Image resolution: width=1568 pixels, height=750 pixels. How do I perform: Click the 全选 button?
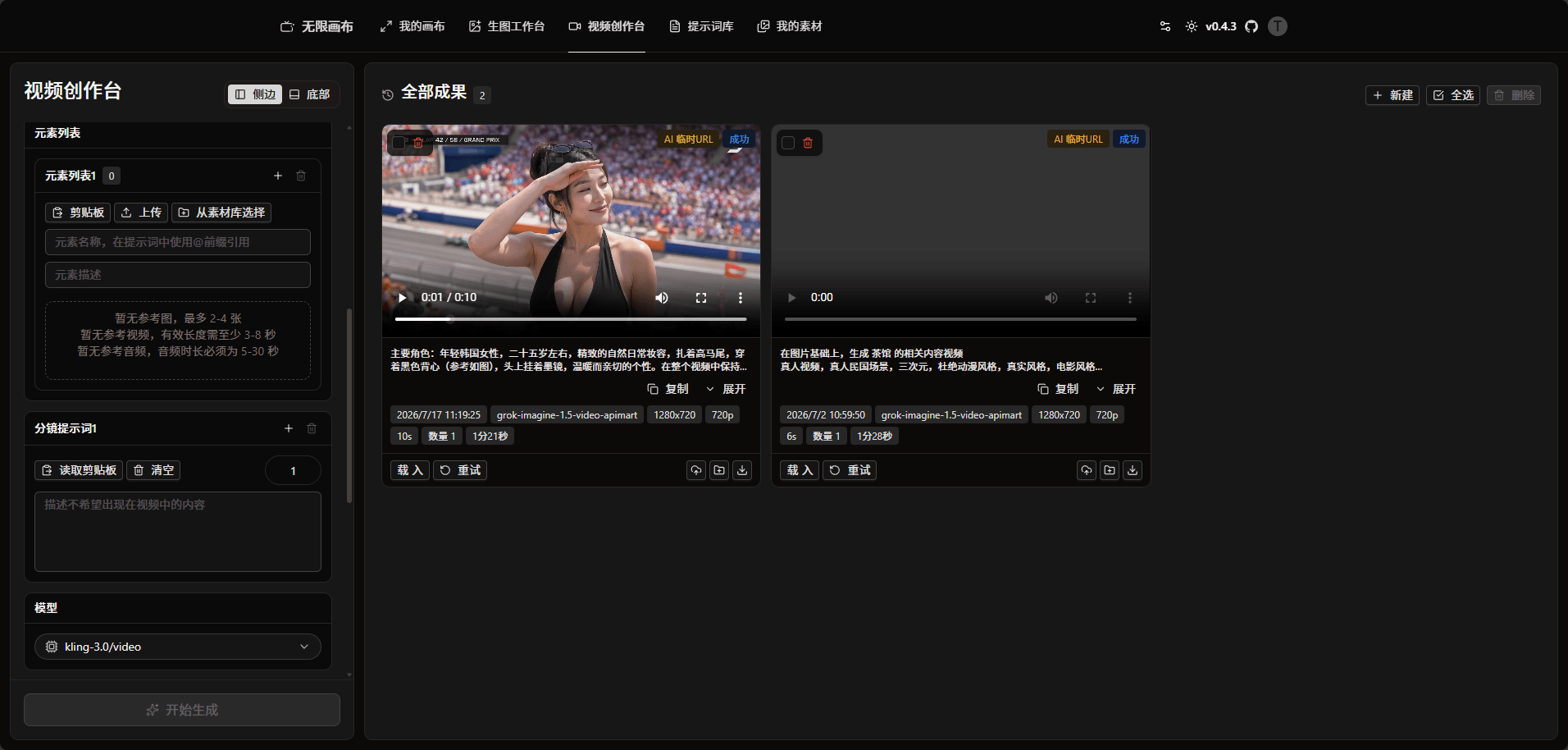(1453, 95)
